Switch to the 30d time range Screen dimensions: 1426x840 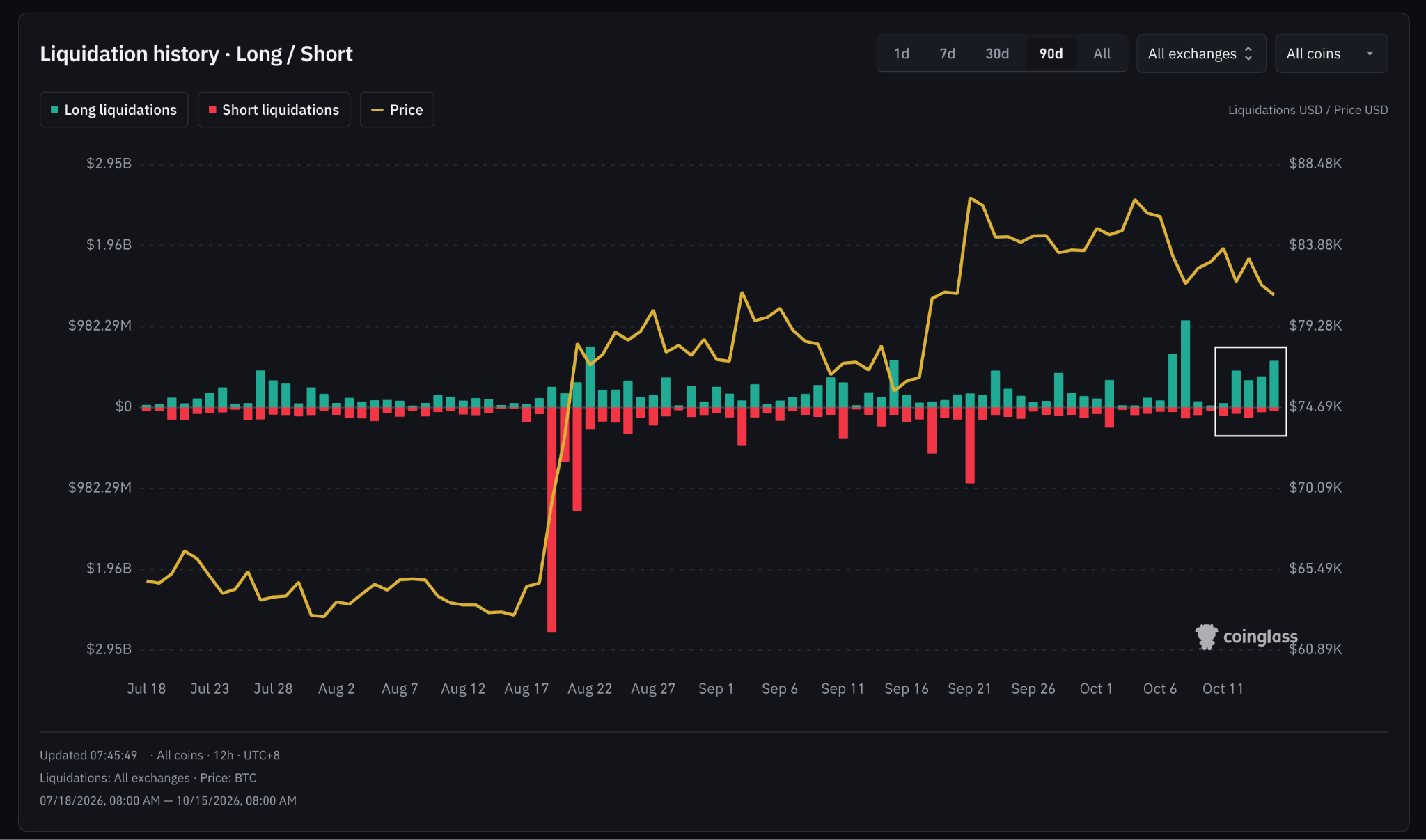coord(997,54)
